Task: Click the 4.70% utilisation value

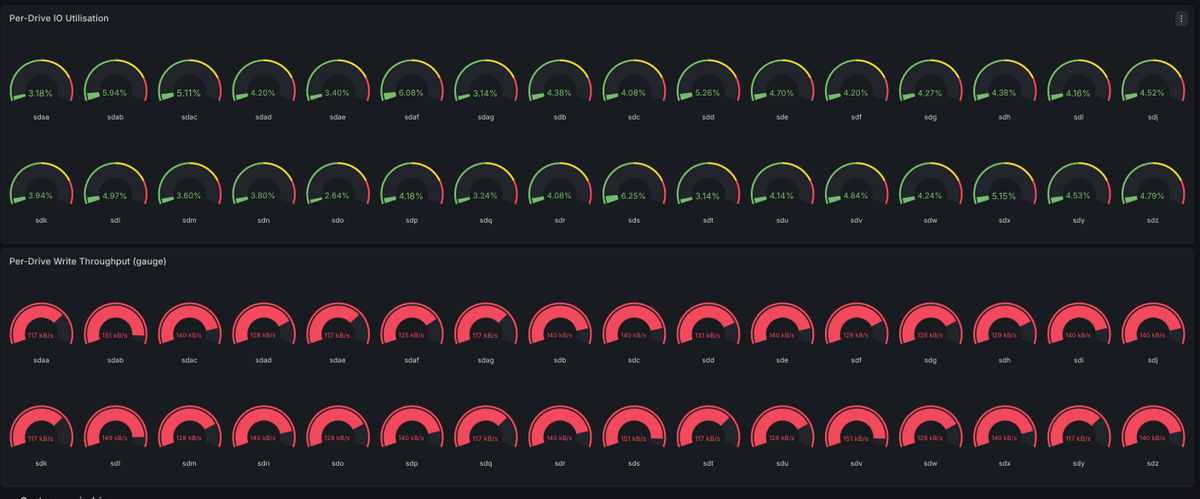Action: point(783,93)
